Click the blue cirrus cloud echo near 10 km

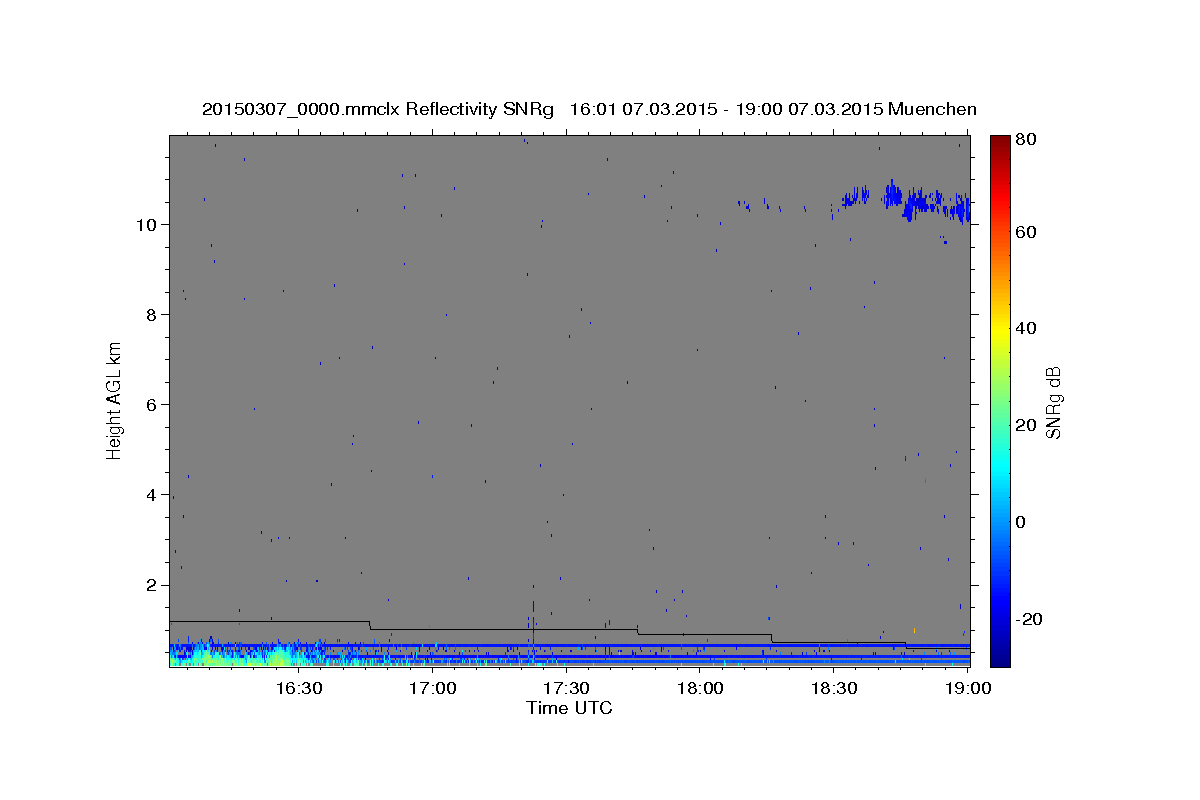(x=905, y=200)
